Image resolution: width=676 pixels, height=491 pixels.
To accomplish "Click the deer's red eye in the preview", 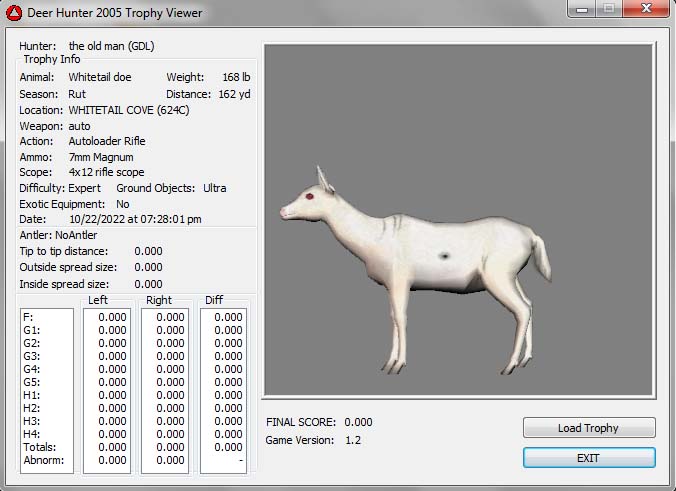I will click(310, 196).
